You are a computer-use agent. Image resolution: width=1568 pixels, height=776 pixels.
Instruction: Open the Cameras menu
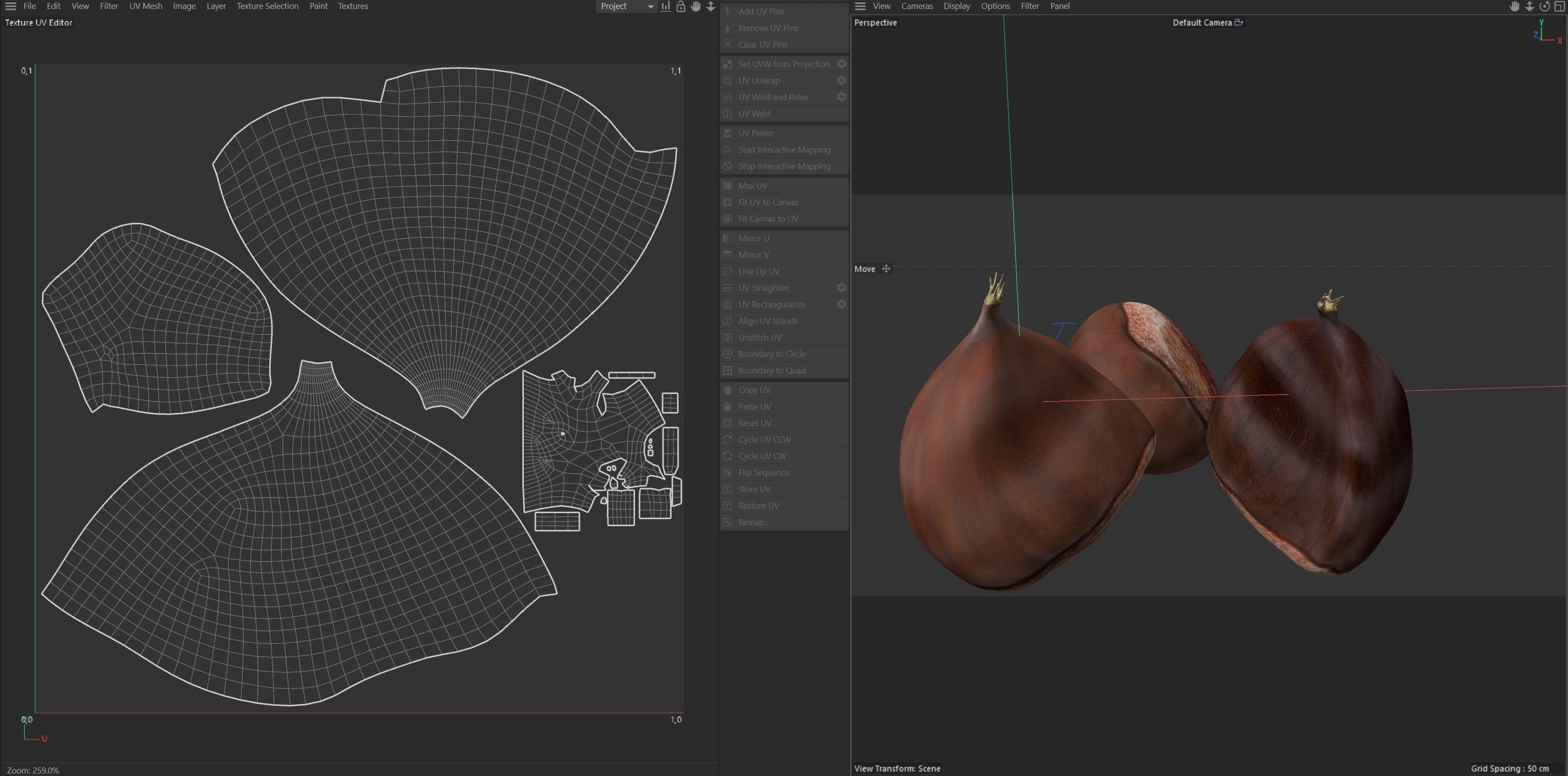coord(916,6)
